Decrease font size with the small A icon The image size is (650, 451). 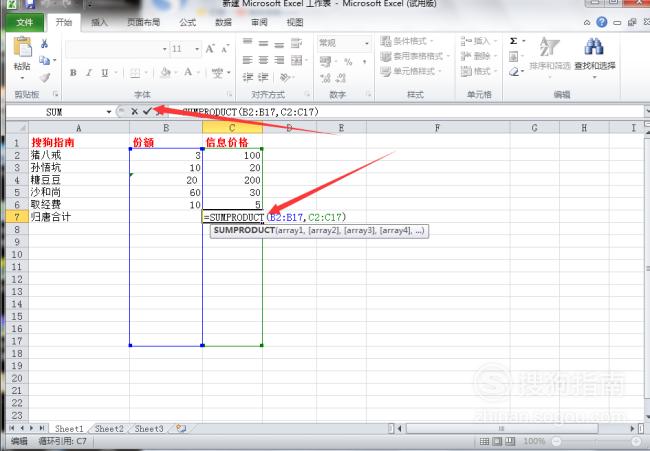point(225,49)
